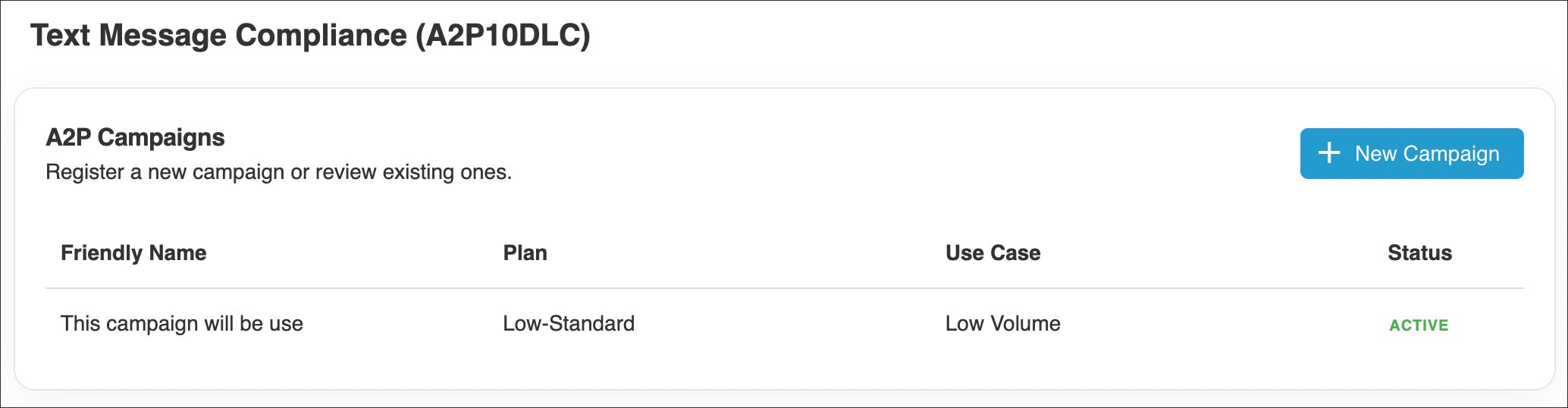This screenshot has width=1568, height=408.
Task: Click the Text Message Compliance page title
Action: pyautogui.click(x=220, y=36)
